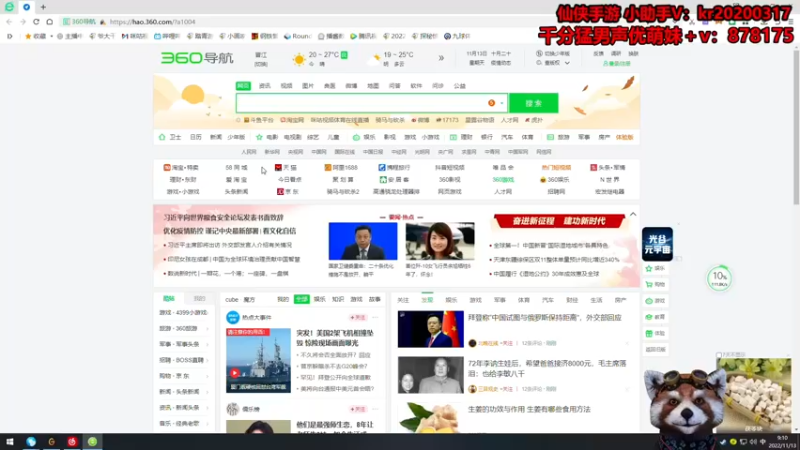Collapse the news headline panel with up arrow
800x450 pixels.
[633, 214]
